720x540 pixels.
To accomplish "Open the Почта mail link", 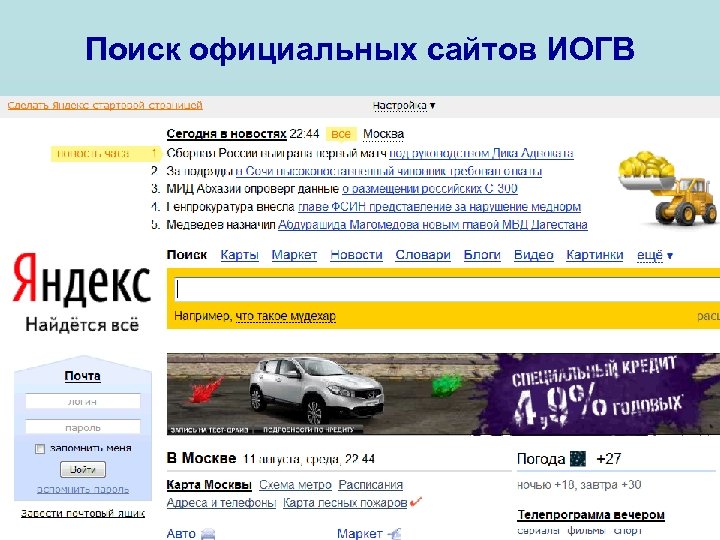I will tap(82, 376).
